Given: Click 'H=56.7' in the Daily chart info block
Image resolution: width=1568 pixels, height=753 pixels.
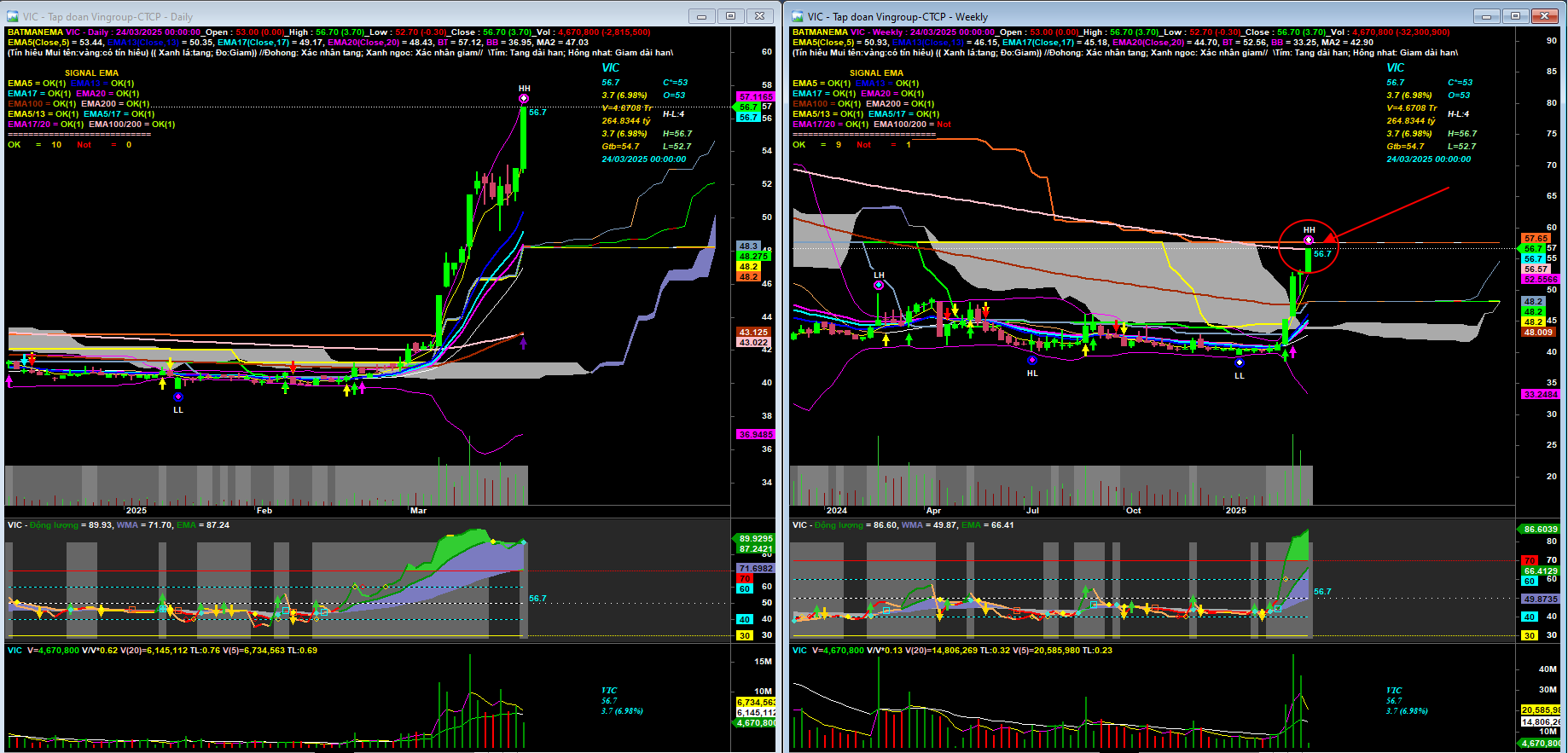Looking at the screenshot, I should [x=677, y=134].
